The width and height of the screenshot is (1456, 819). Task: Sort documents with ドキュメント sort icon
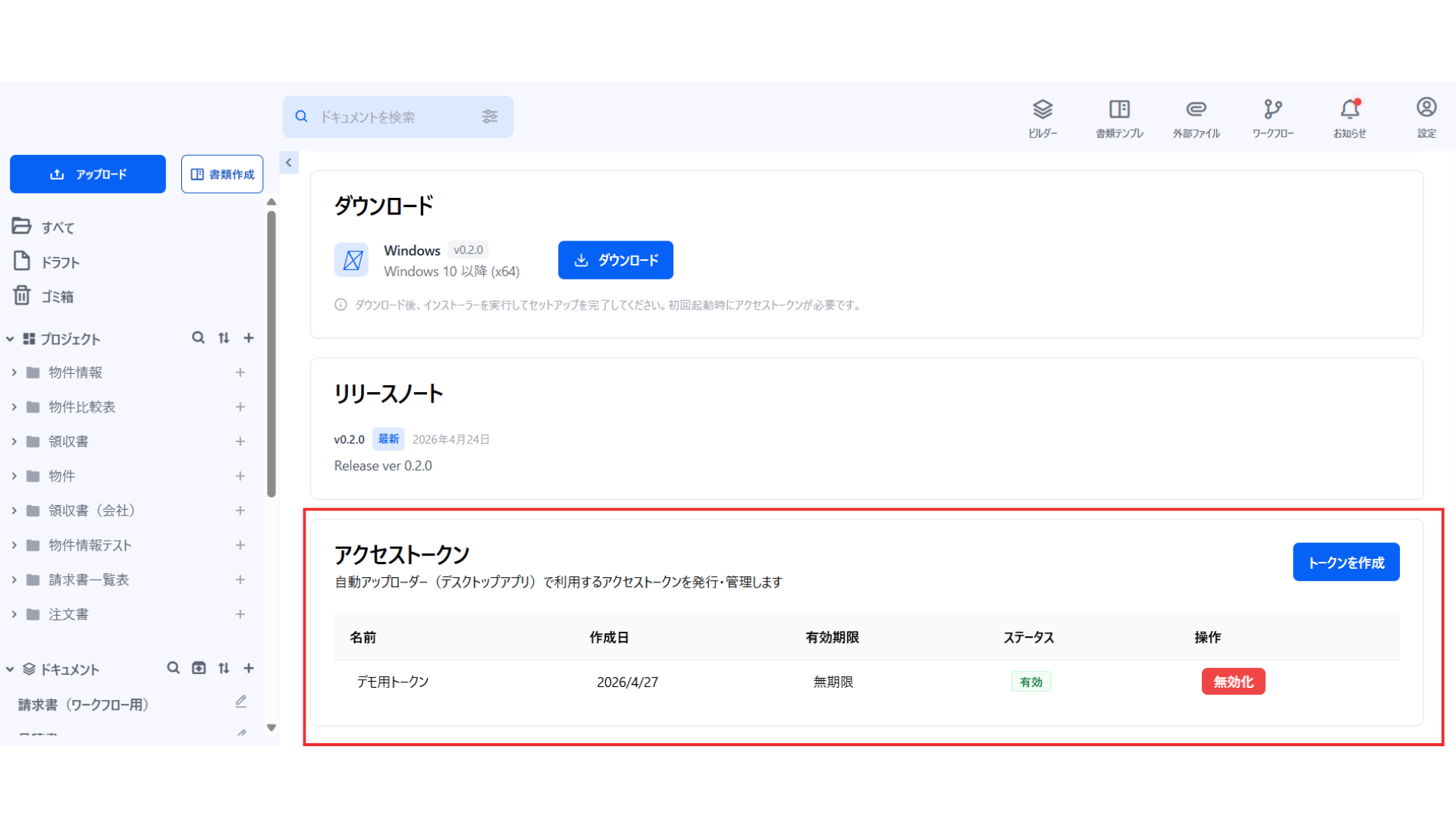click(224, 668)
